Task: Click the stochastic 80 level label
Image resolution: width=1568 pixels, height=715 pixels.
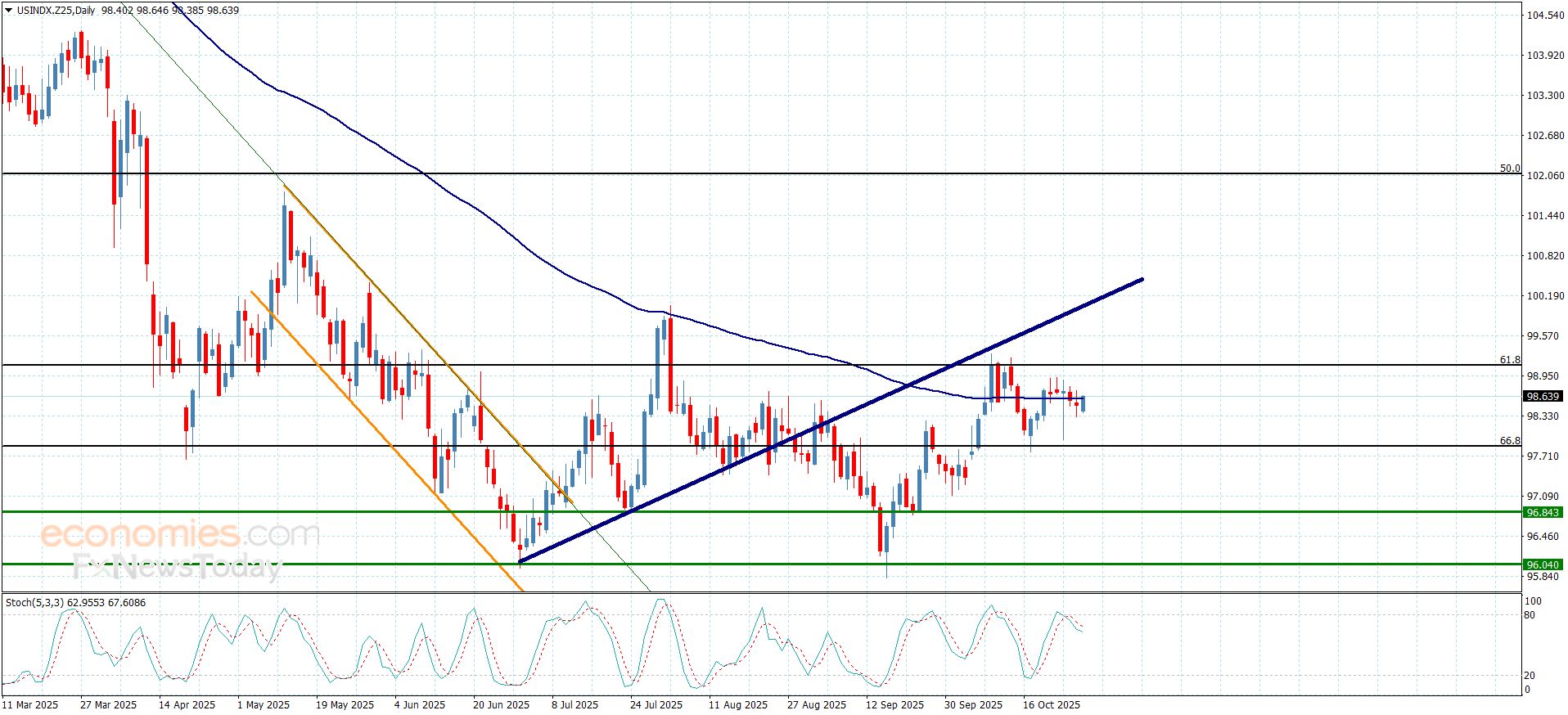Action: coord(1529,615)
